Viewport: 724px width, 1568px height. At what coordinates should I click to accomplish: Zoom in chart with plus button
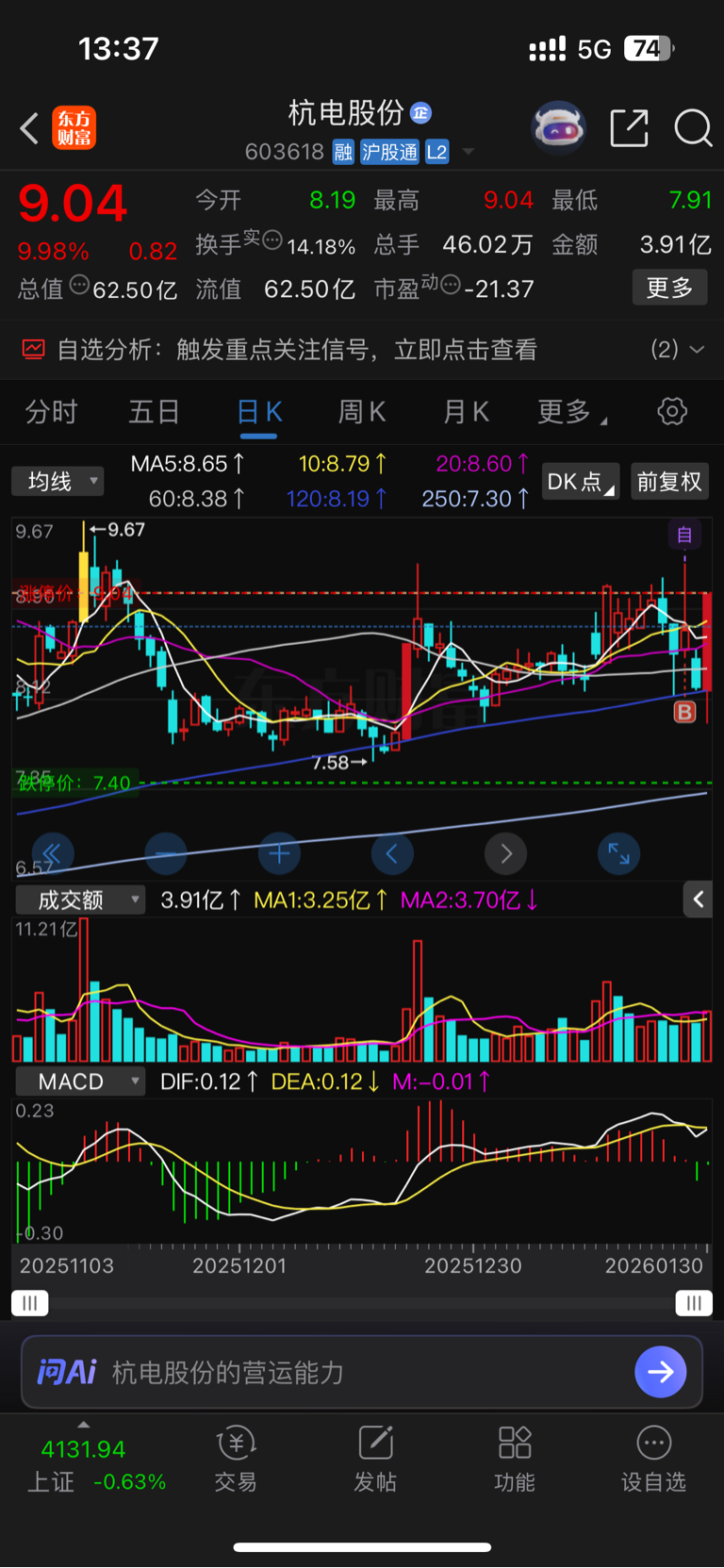click(279, 854)
